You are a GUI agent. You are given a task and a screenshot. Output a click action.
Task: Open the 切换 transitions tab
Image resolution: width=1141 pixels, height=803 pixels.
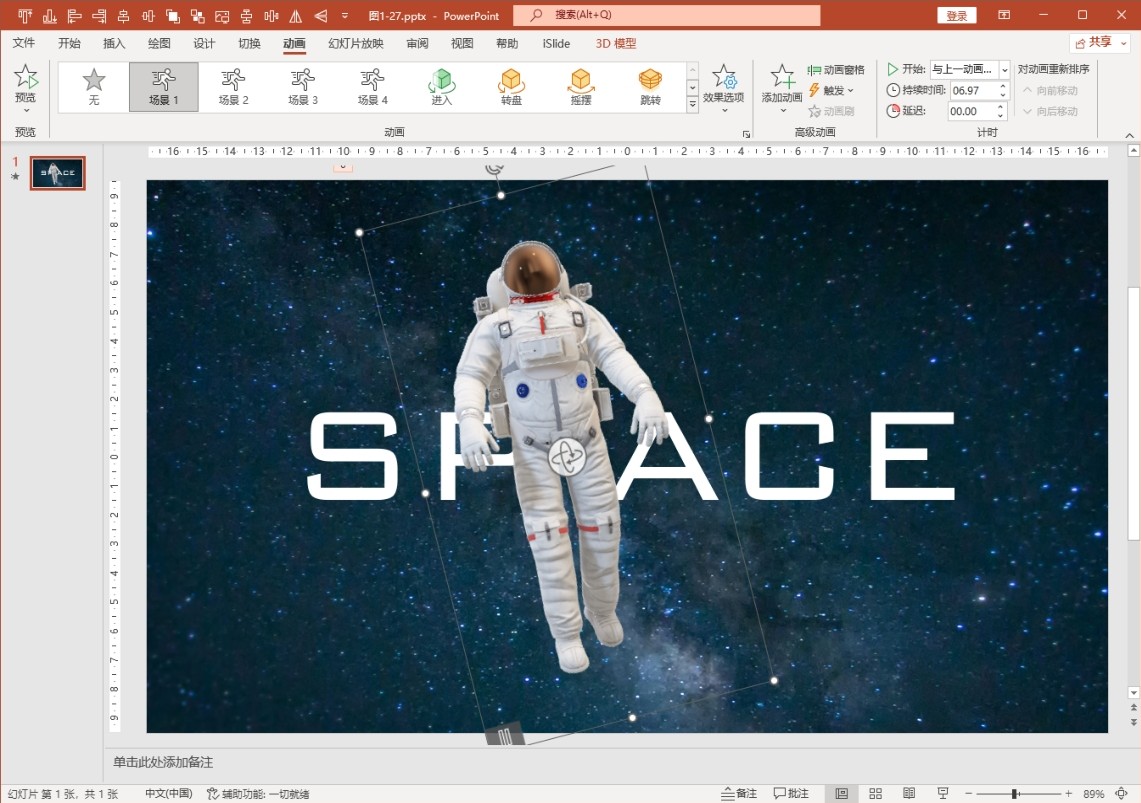click(x=249, y=44)
